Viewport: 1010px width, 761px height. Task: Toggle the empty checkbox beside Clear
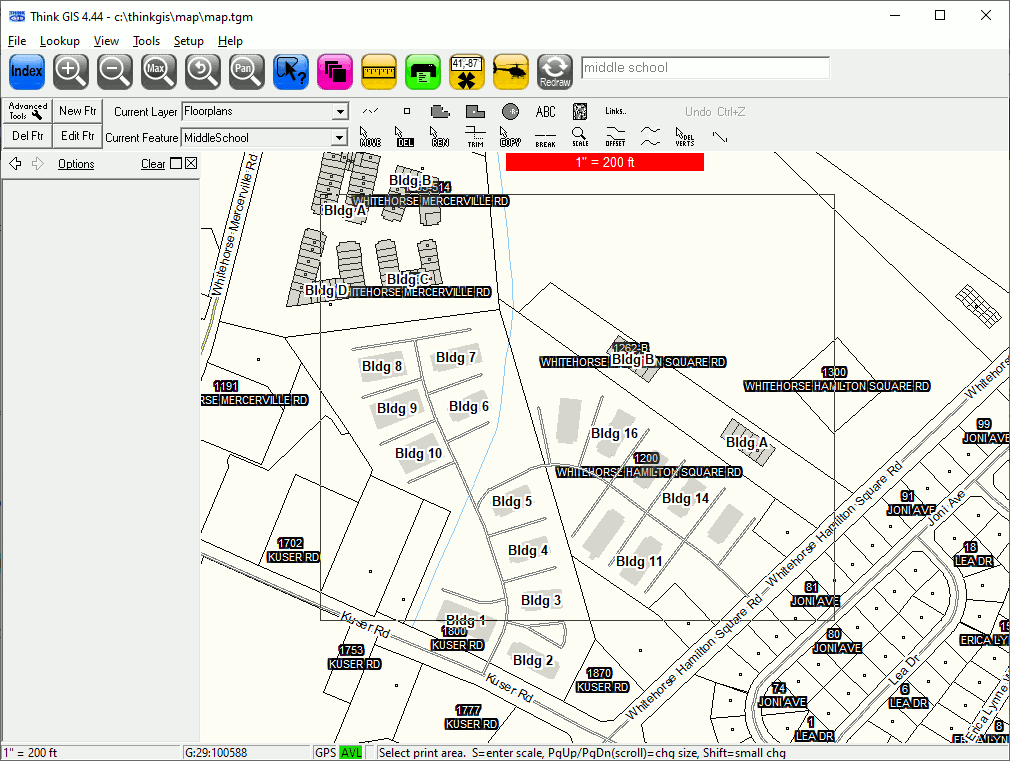176,164
